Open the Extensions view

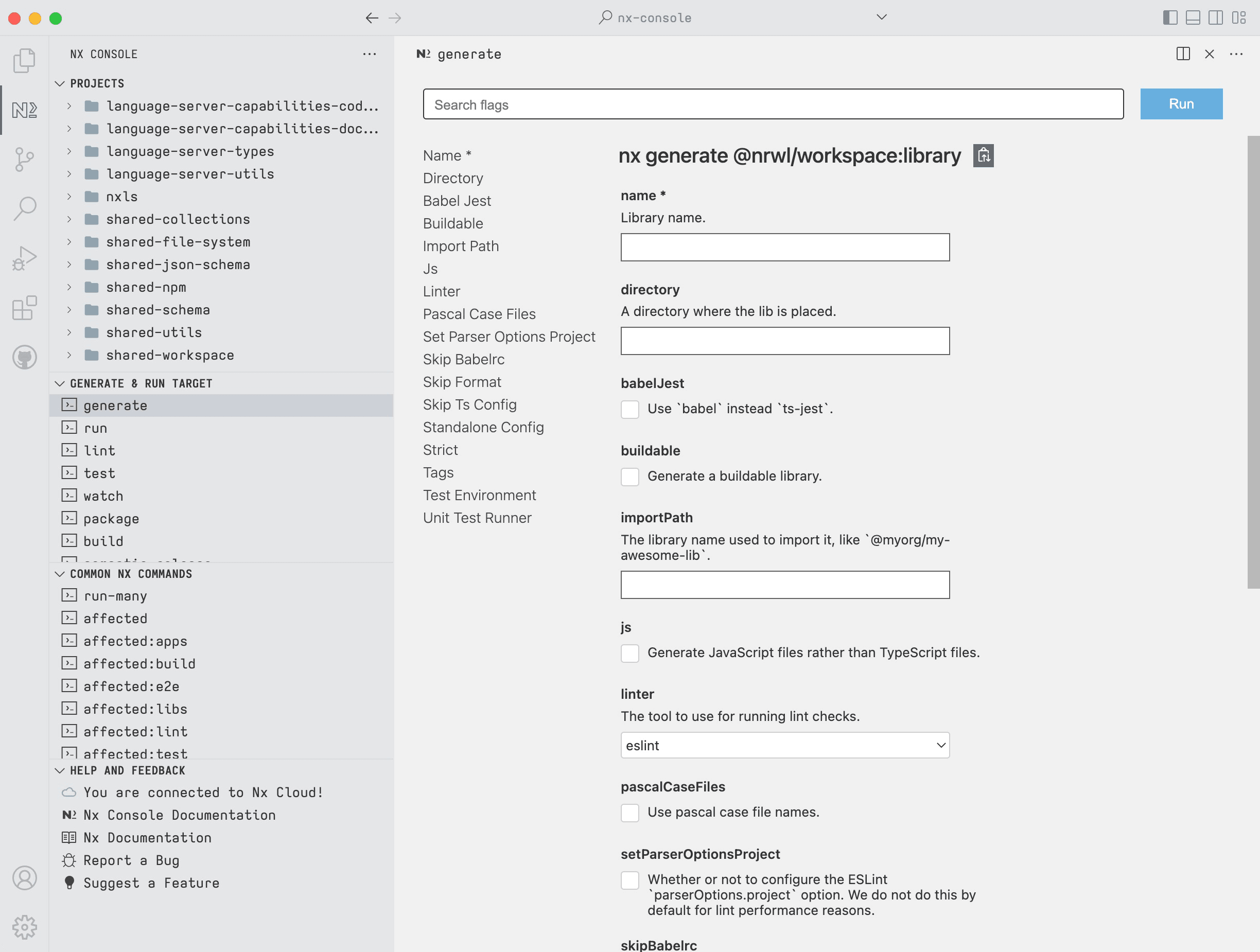[x=24, y=308]
